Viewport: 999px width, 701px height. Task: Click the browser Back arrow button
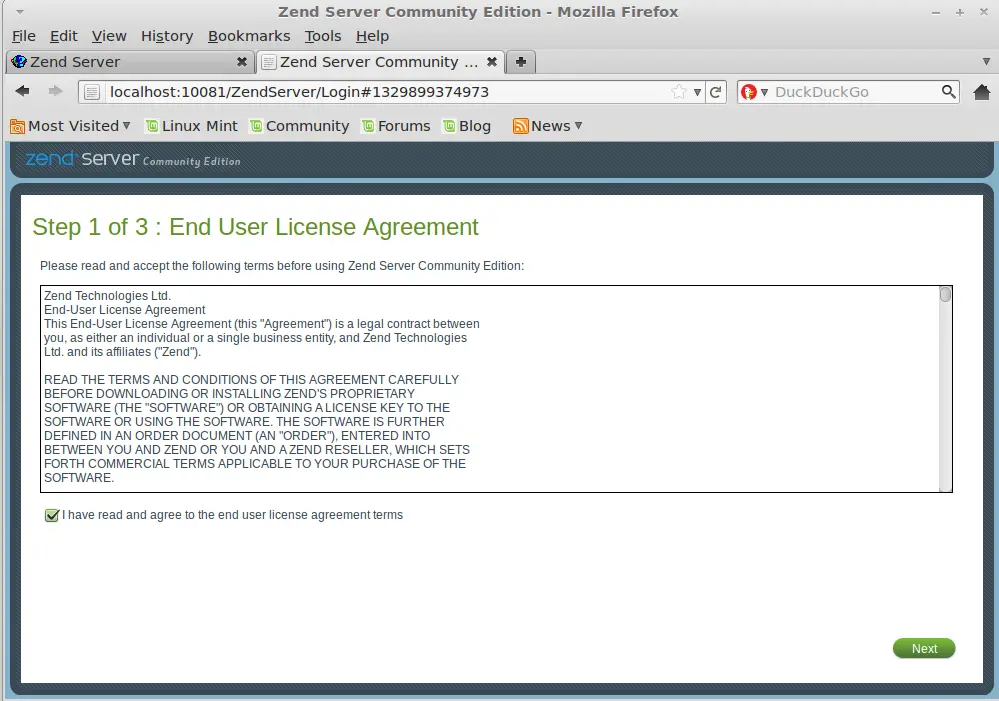[22, 91]
